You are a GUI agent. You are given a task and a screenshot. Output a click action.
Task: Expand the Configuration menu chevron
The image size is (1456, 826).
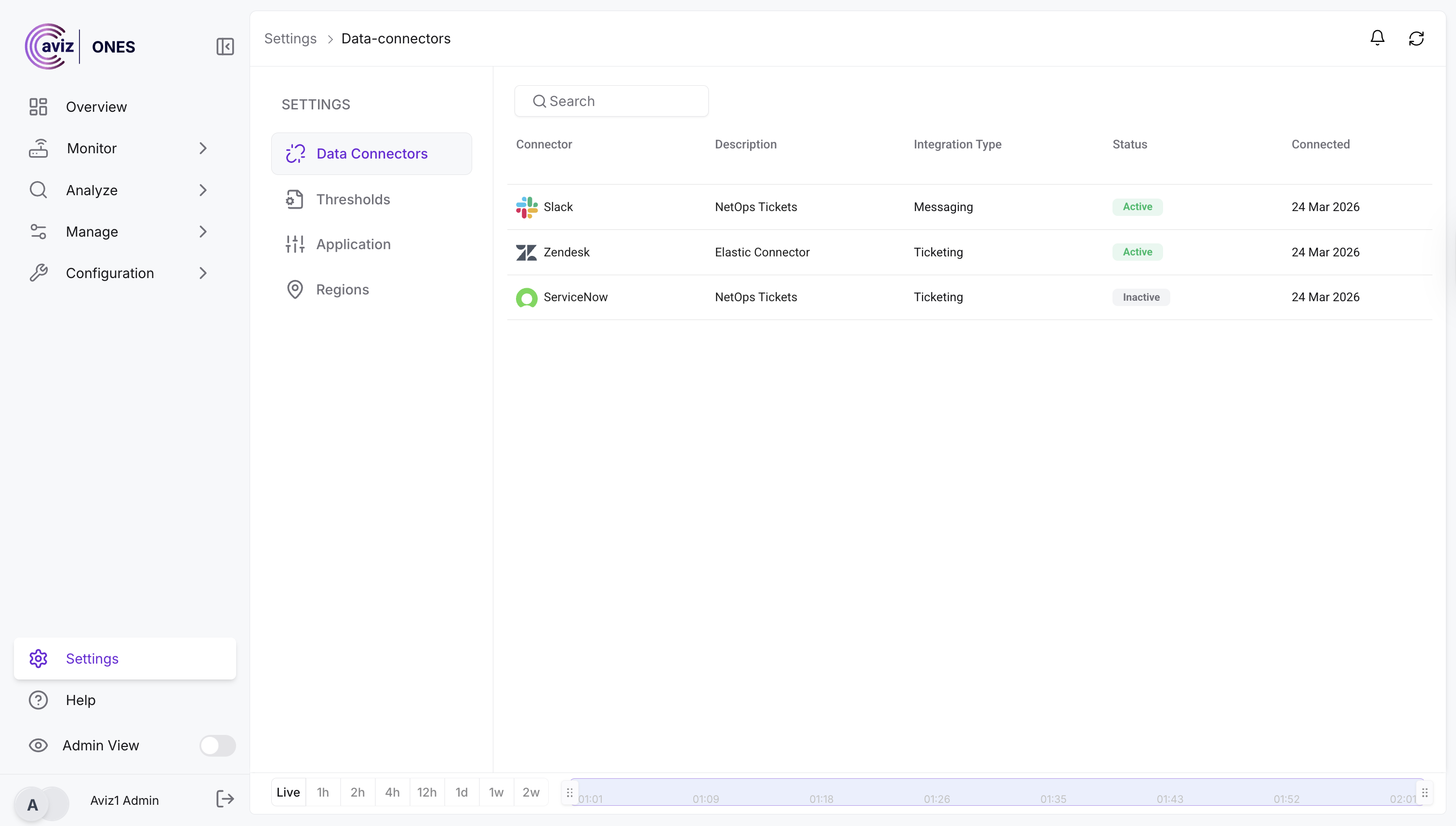(x=203, y=273)
